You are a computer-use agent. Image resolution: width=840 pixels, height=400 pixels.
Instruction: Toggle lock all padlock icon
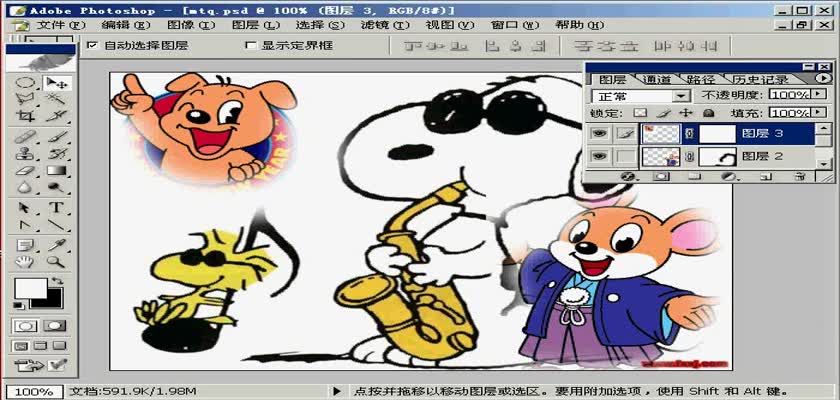pyautogui.click(x=709, y=113)
